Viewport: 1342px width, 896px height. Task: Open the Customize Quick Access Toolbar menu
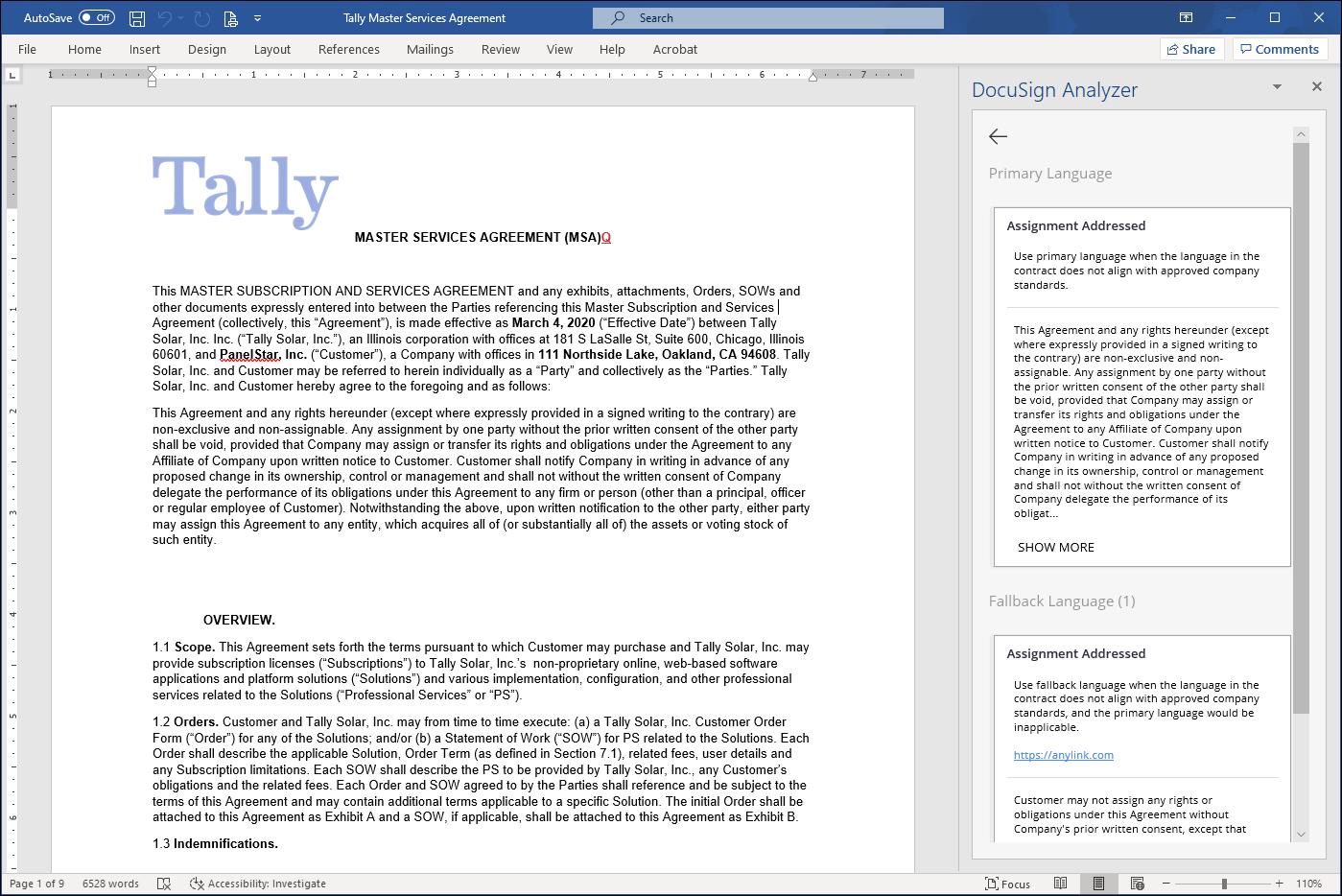257,17
